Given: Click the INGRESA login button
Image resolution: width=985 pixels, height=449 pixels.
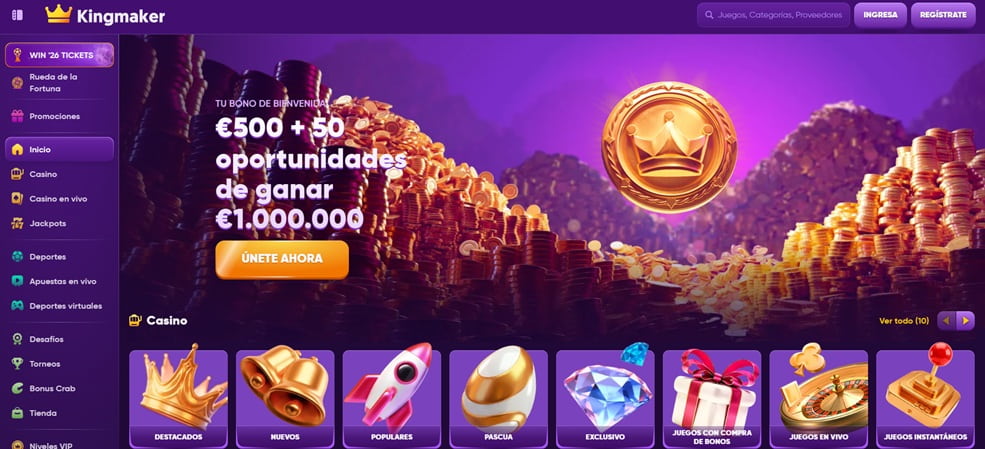Looking at the screenshot, I should 880,15.
